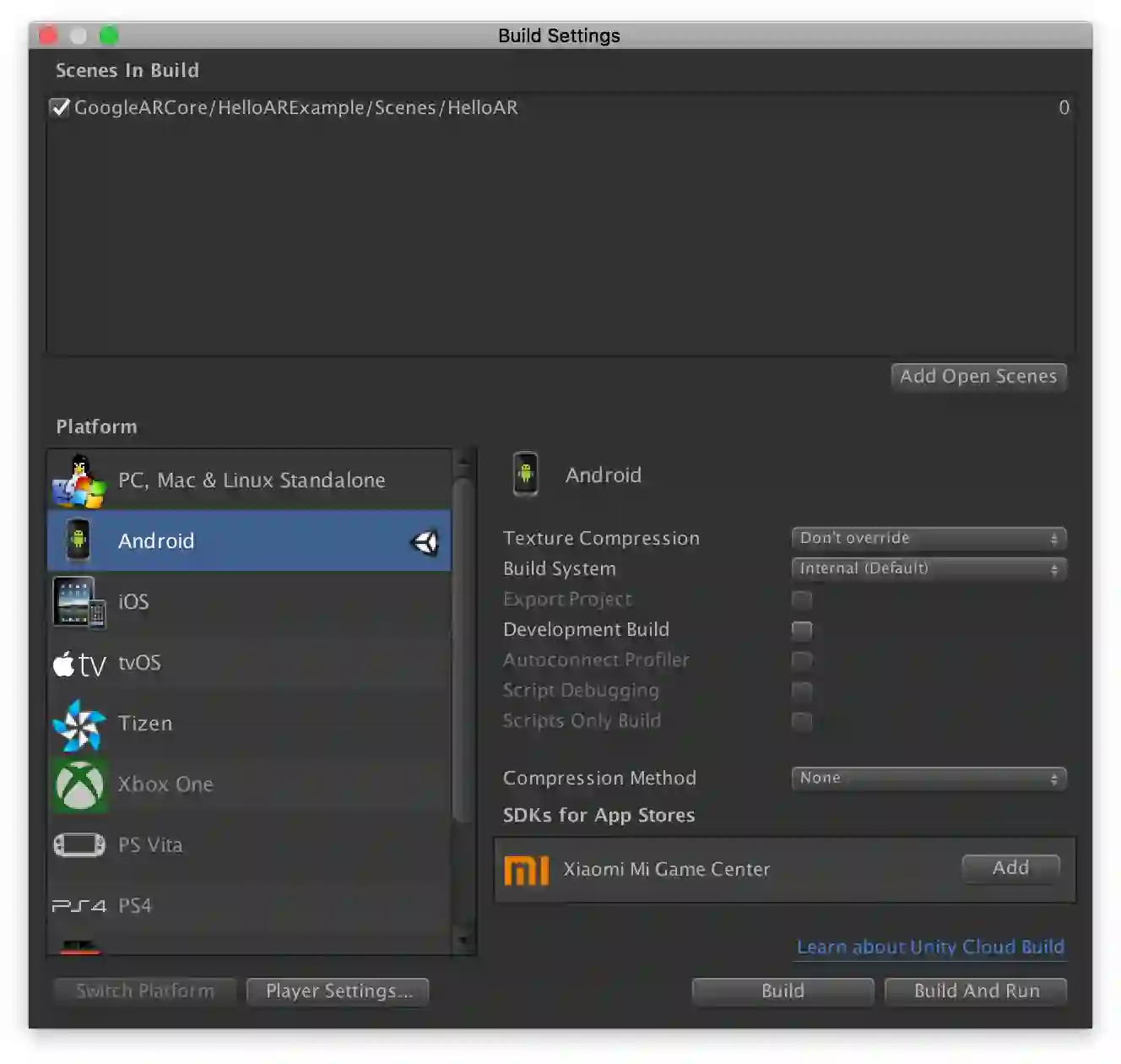1121x1064 pixels.
Task: Close the Build Settings window
Action: pos(48,35)
